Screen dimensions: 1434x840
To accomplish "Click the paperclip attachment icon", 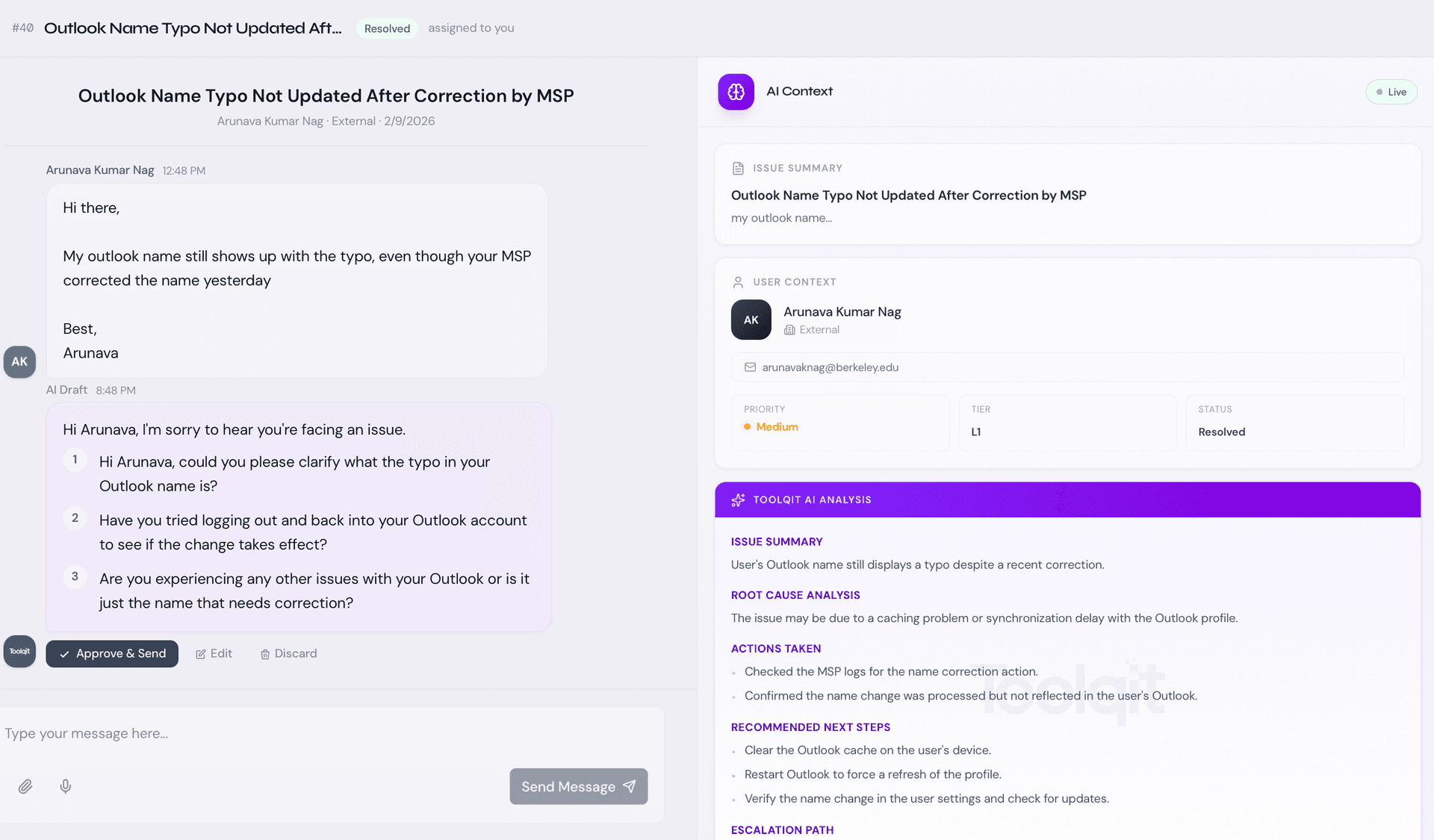I will (x=25, y=786).
